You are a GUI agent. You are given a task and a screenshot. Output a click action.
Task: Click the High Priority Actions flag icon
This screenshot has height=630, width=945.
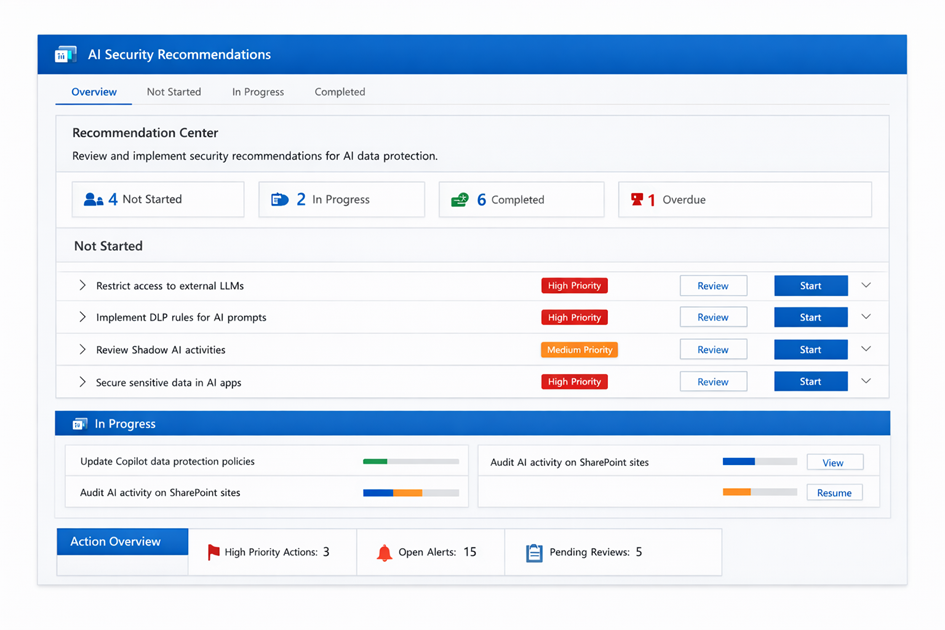(x=213, y=552)
